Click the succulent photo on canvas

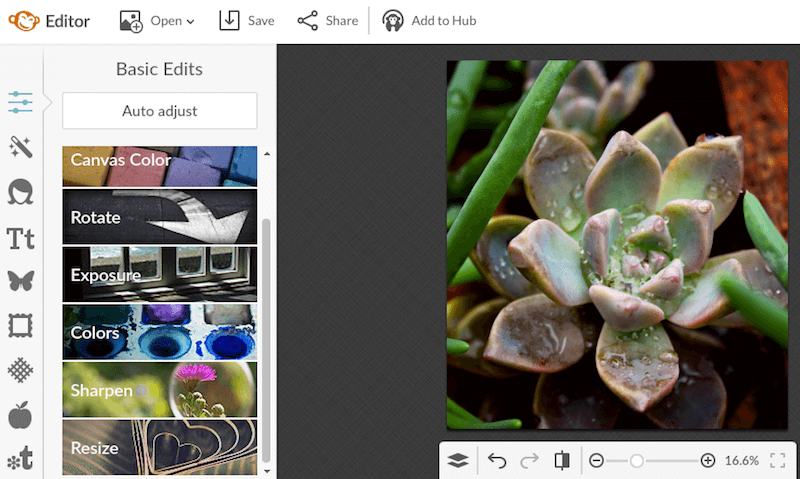(x=617, y=245)
